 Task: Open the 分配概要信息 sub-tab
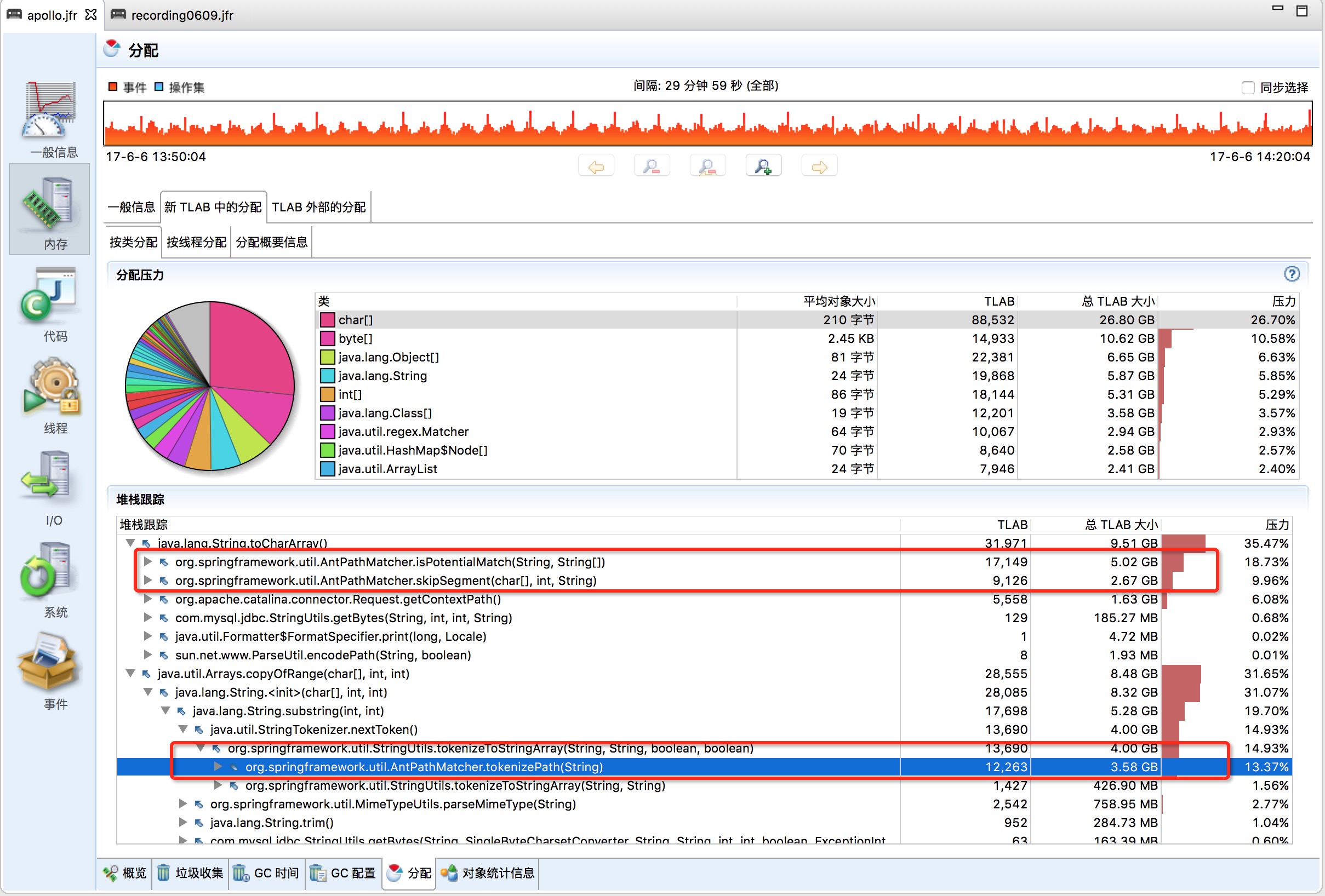coord(271,242)
